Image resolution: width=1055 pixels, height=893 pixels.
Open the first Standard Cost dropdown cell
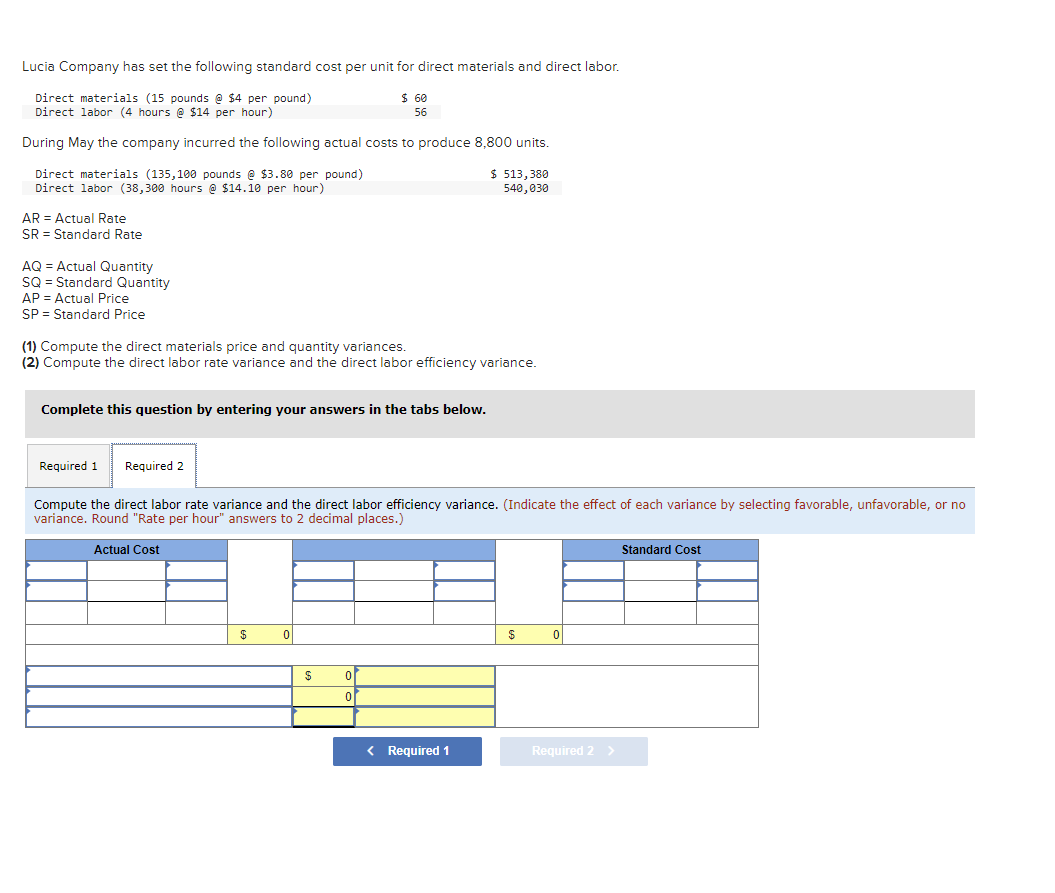tap(595, 570)
